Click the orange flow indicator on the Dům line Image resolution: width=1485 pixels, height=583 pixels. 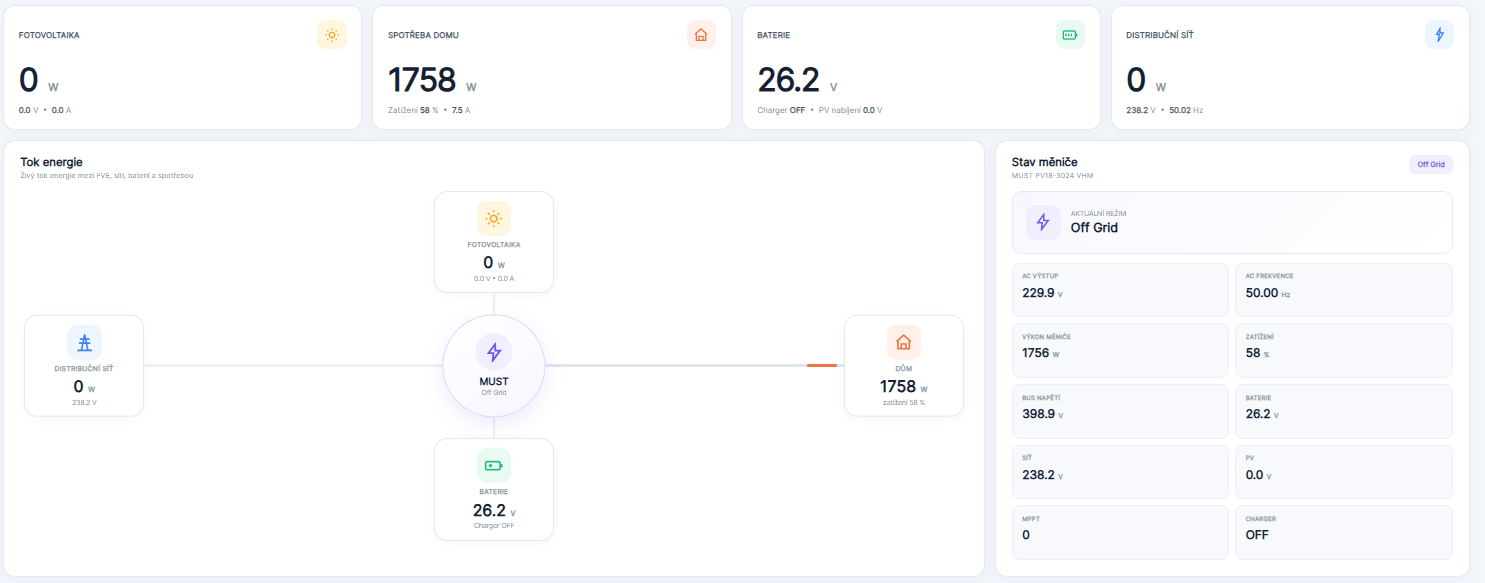pos(821,365)
